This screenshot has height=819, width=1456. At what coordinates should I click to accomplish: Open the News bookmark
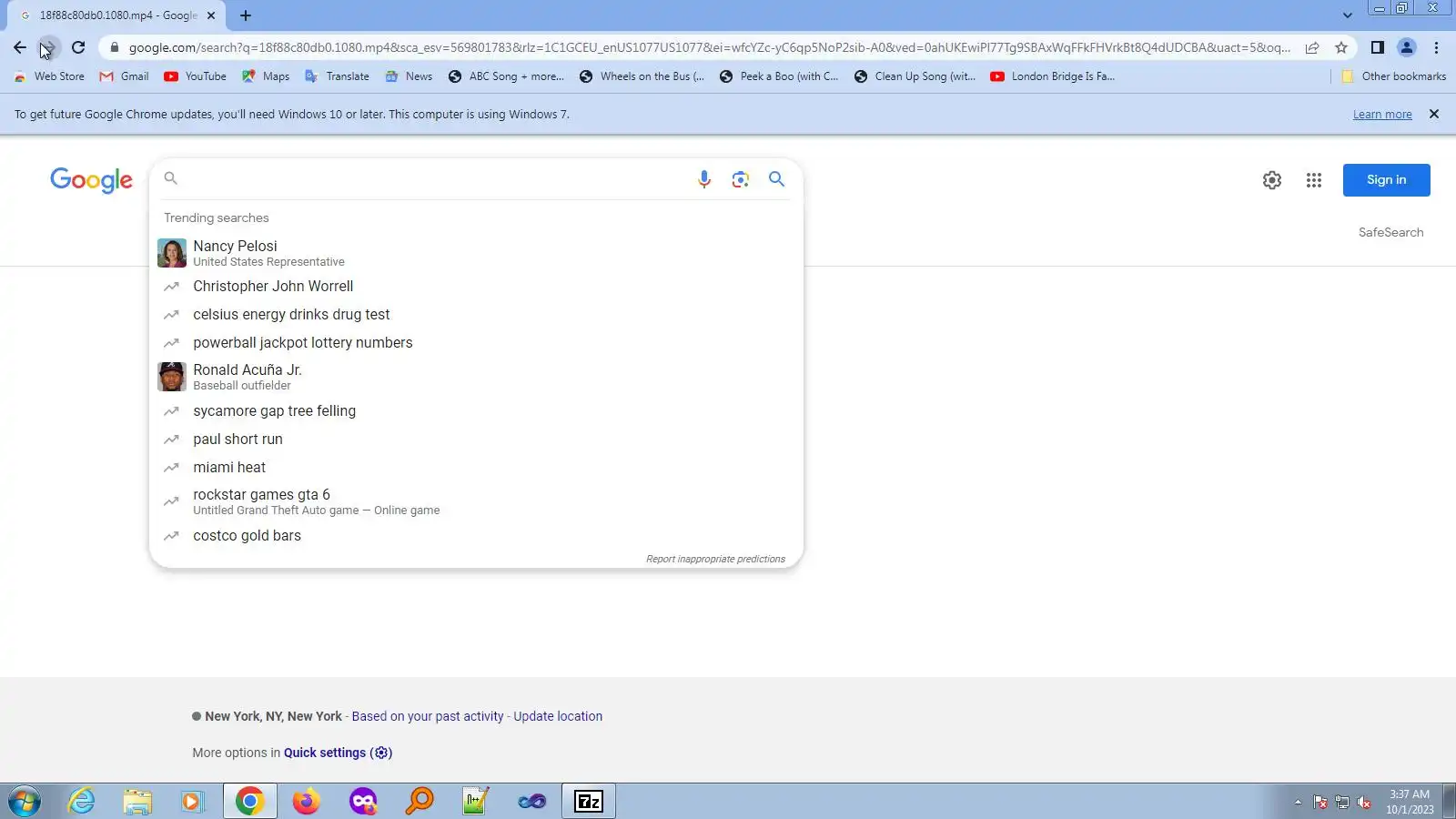coord(409,76)
